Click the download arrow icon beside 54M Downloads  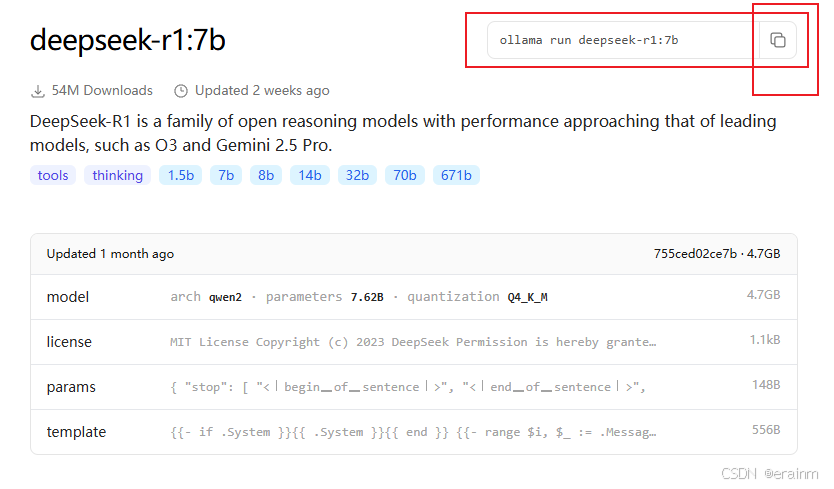[37, 91]
